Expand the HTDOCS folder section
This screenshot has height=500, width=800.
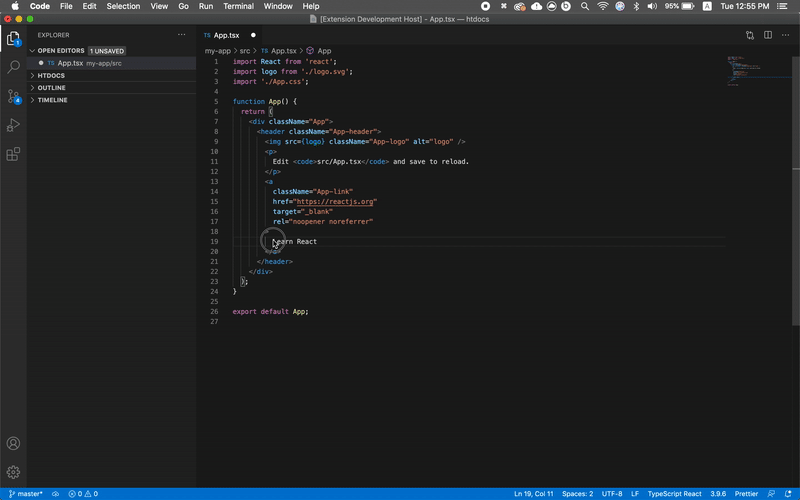coord(51,75)
